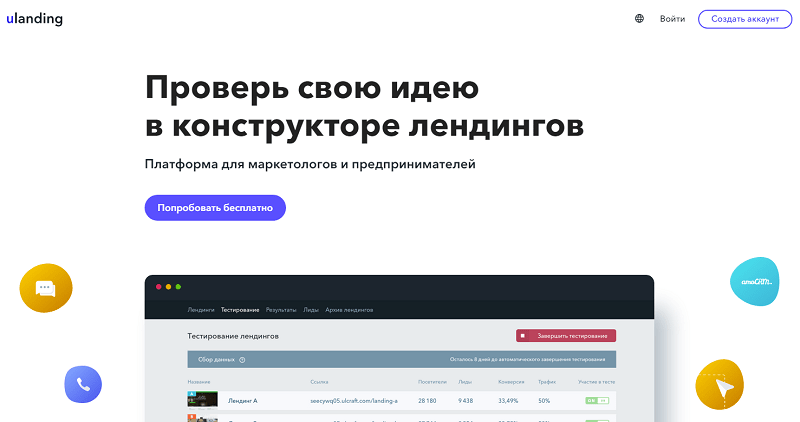
Task: Open the seecywq05.ulcraft.com/landing-a link
Action: pos(354,401)
